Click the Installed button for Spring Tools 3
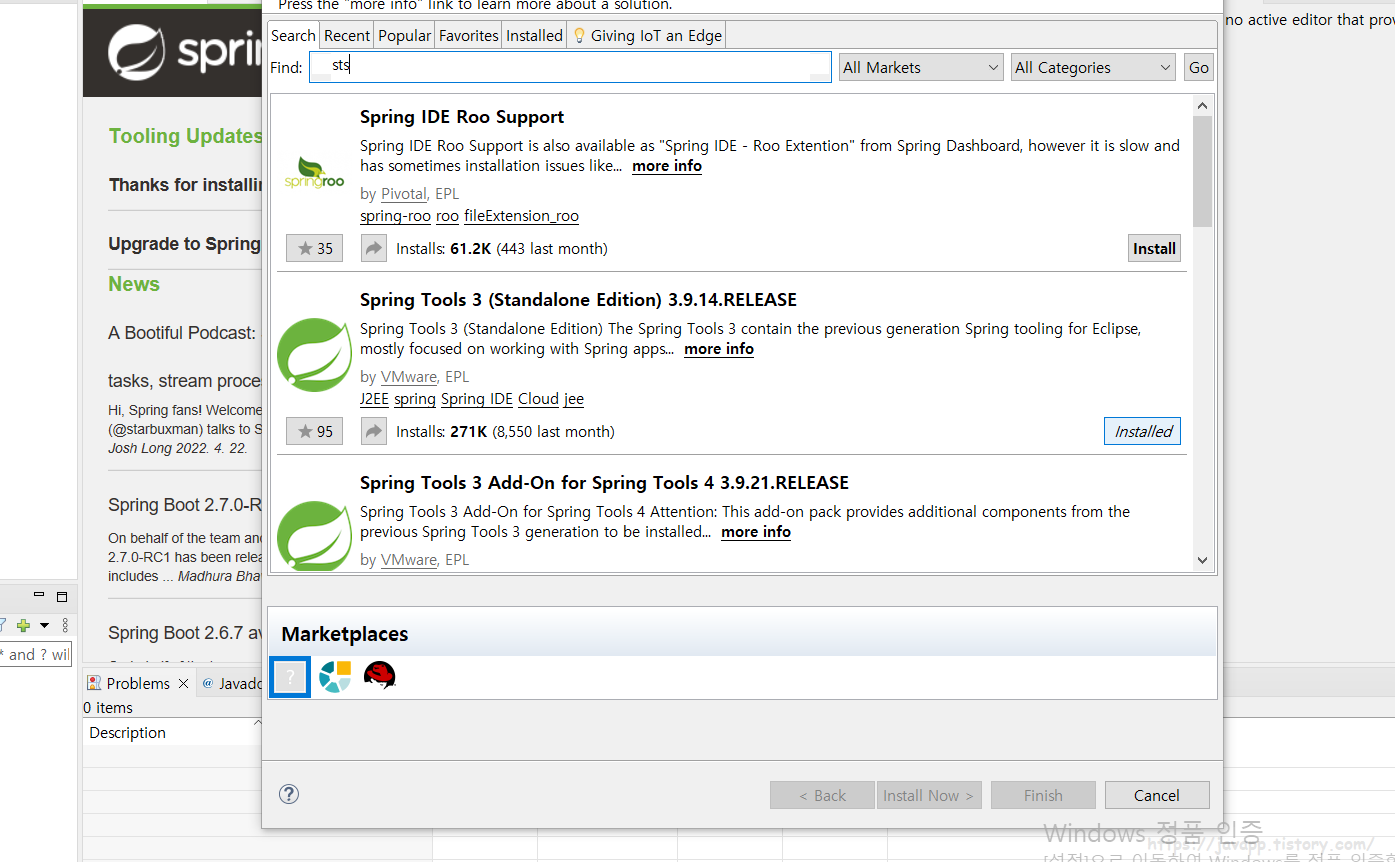Screen dimensions: 1395x862 [x=1143, y=431]
